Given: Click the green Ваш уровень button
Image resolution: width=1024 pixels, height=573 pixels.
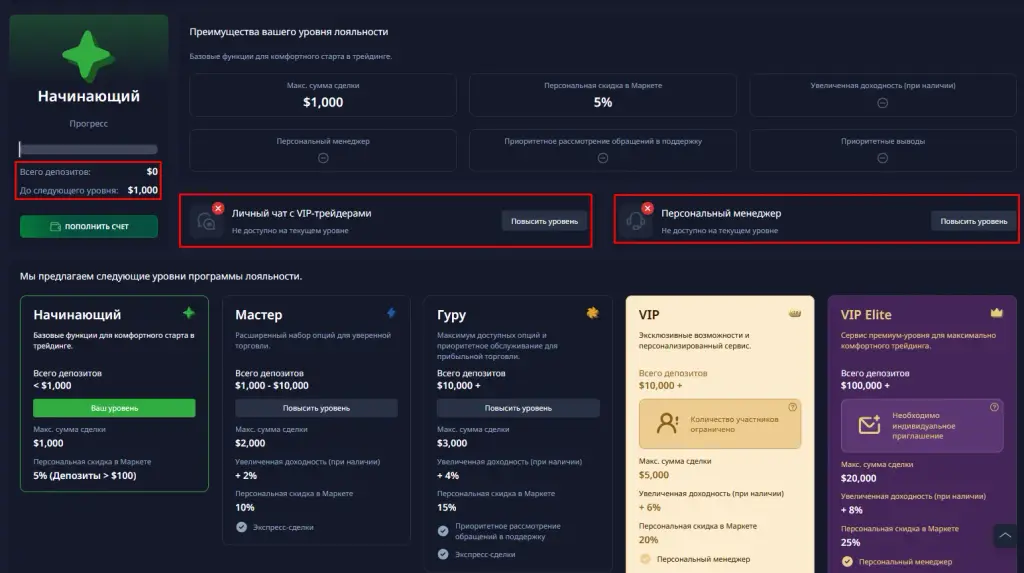Looking at the screenshot, I should [114, 408].
